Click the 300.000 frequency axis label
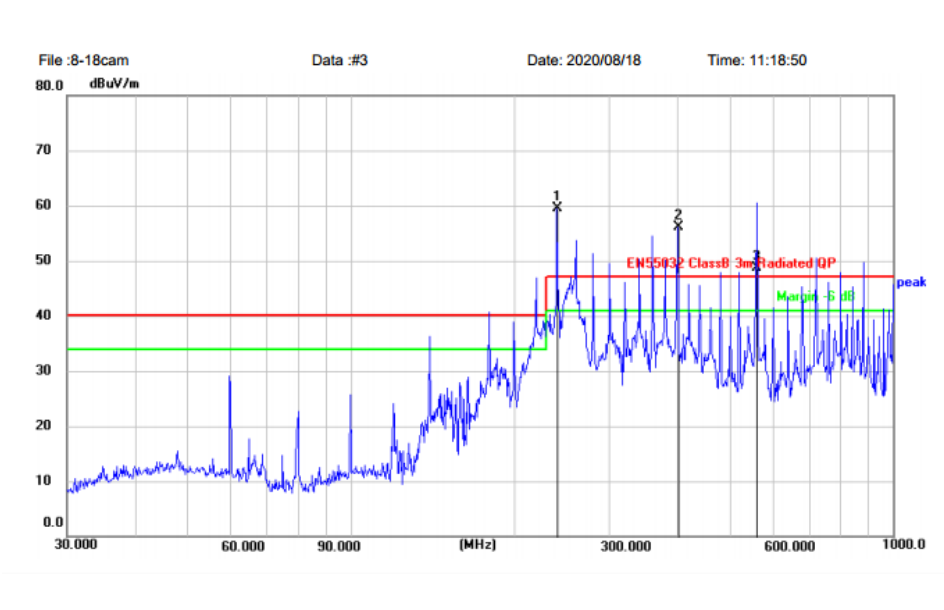This screenshot has height=610, width=944. (x=626, y=546)
